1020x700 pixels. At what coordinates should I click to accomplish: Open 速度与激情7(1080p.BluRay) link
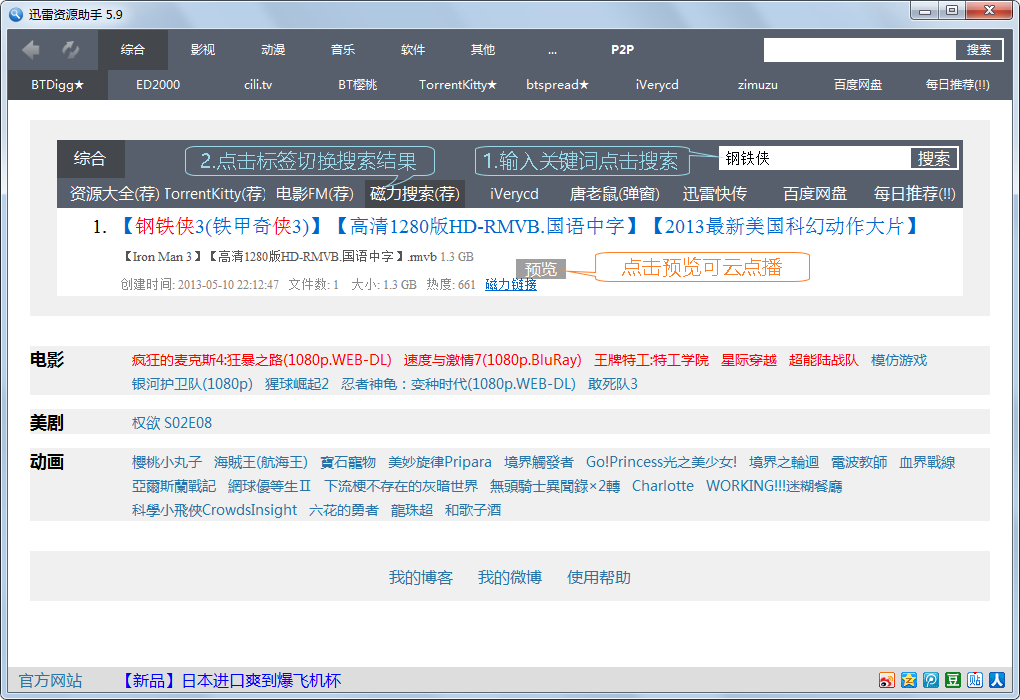[x=492, y=360]
